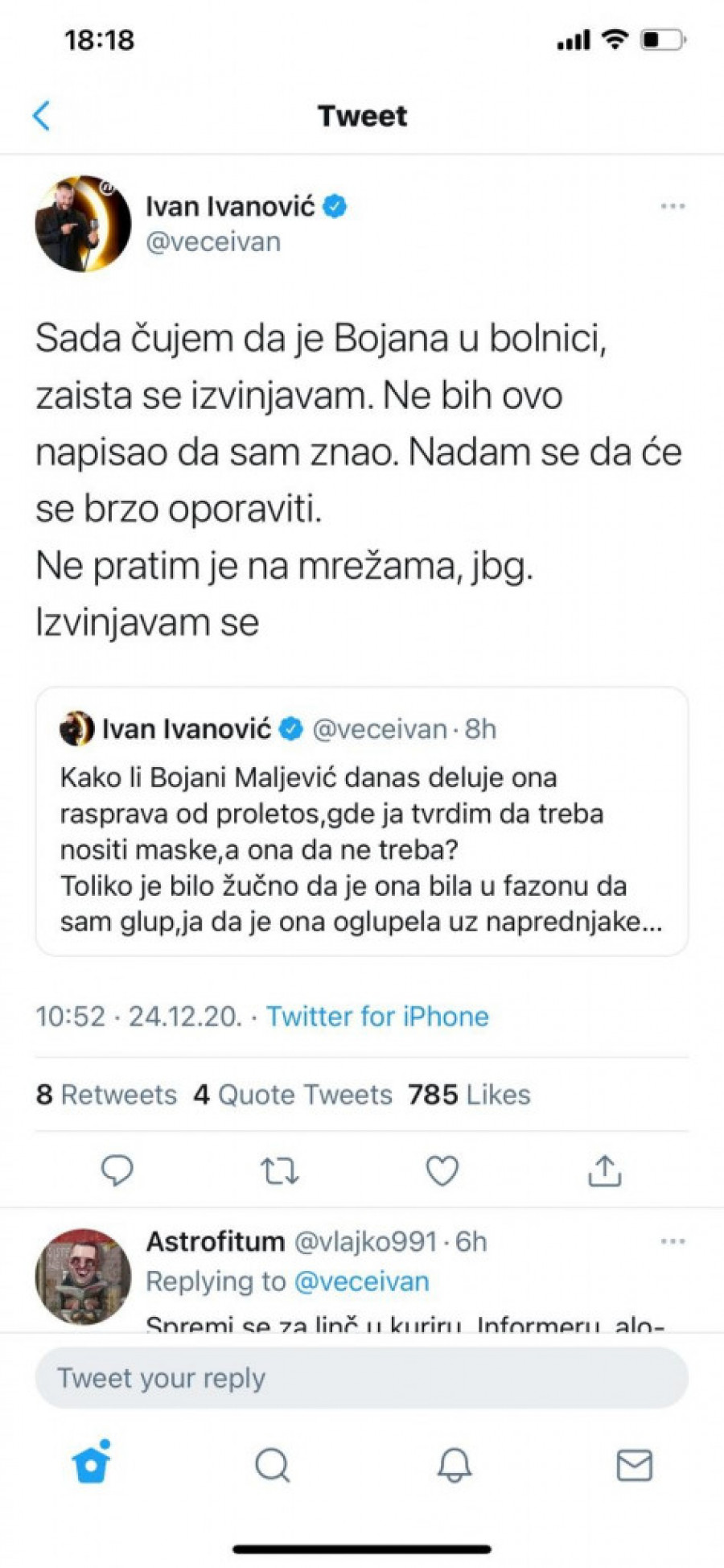Open Ivan Ivanović's profile picture

point(83,224)
